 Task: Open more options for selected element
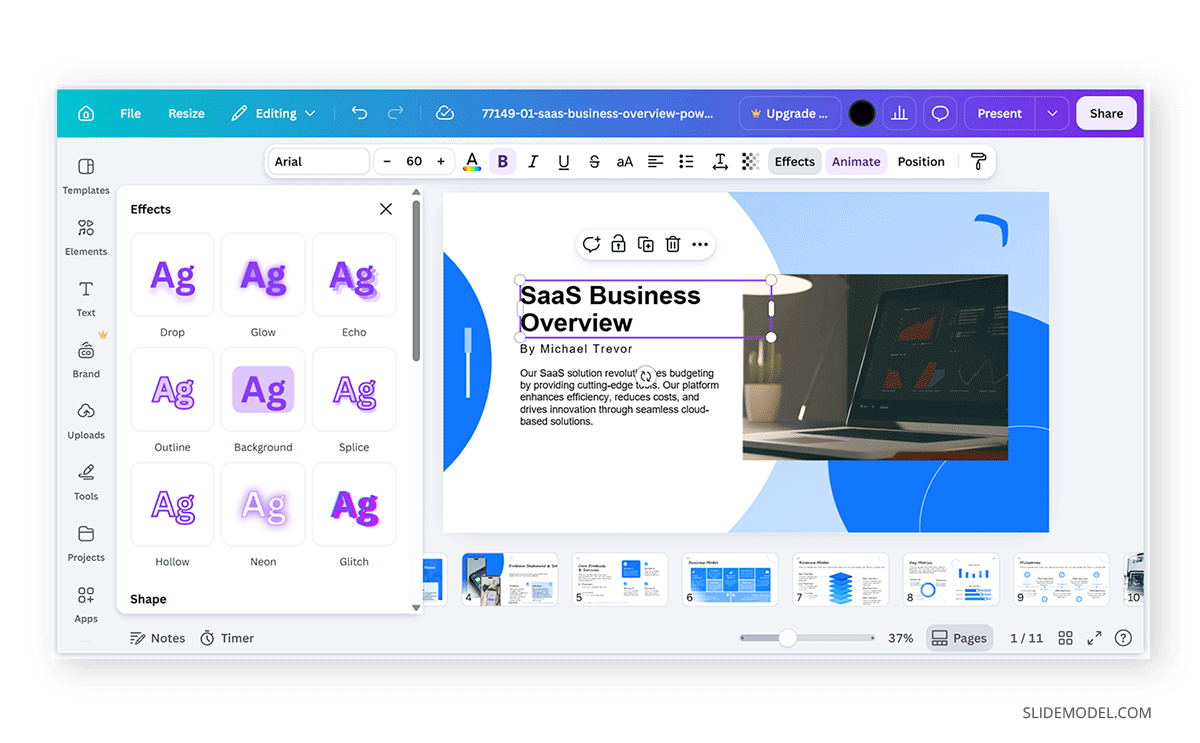point(700,244)
